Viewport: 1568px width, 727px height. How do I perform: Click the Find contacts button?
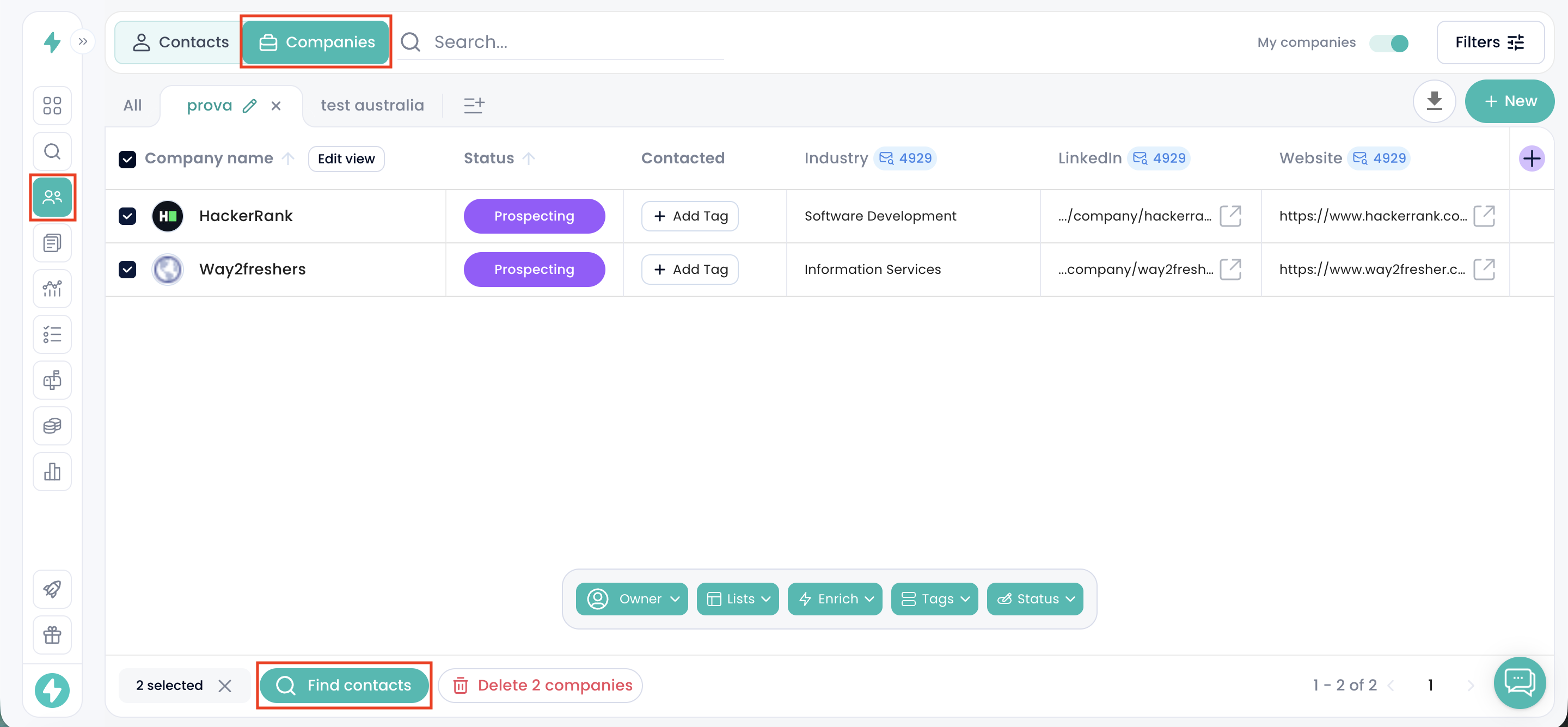344,685
